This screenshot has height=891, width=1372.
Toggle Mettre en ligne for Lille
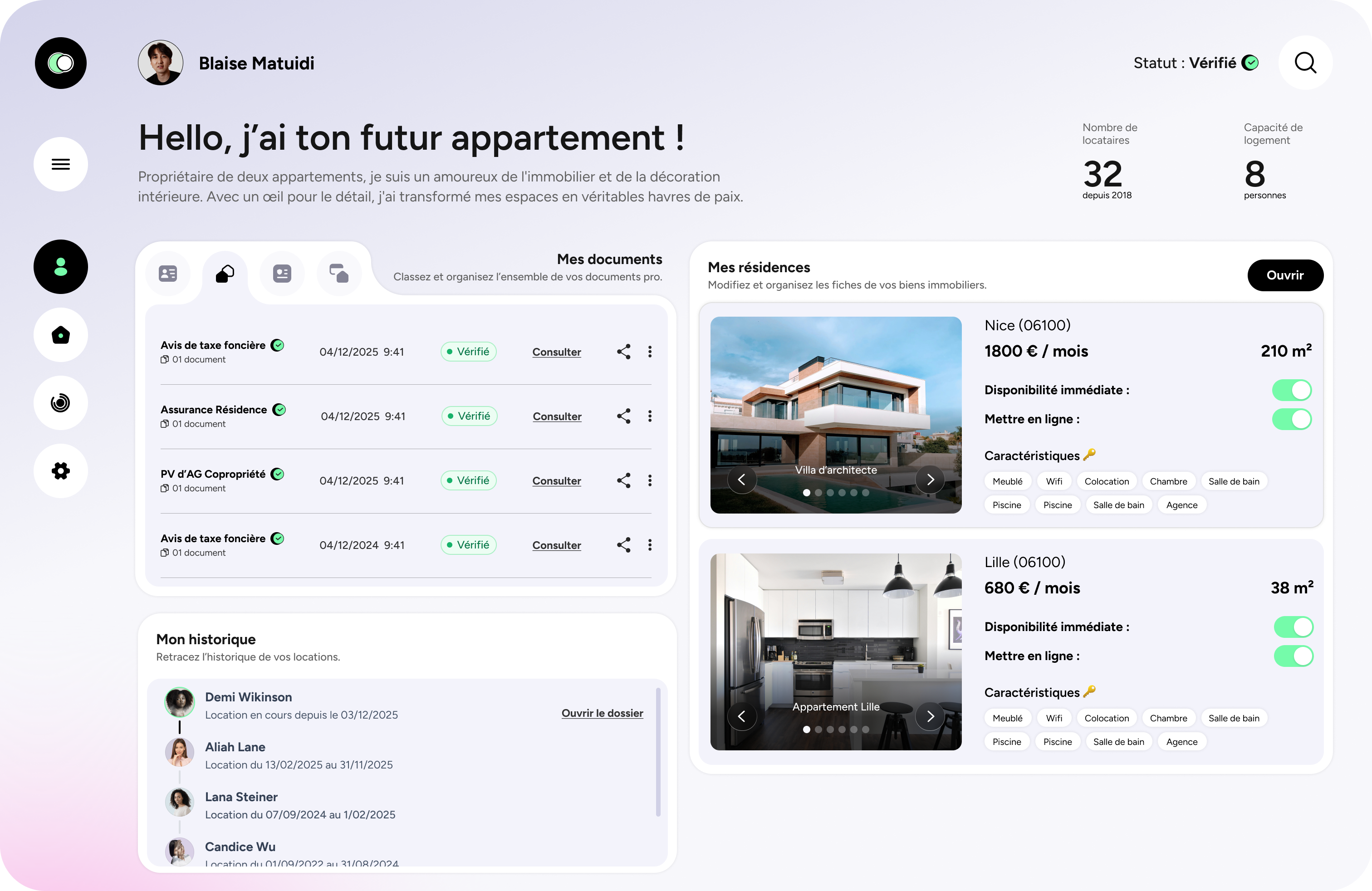tap(1293, 656)
